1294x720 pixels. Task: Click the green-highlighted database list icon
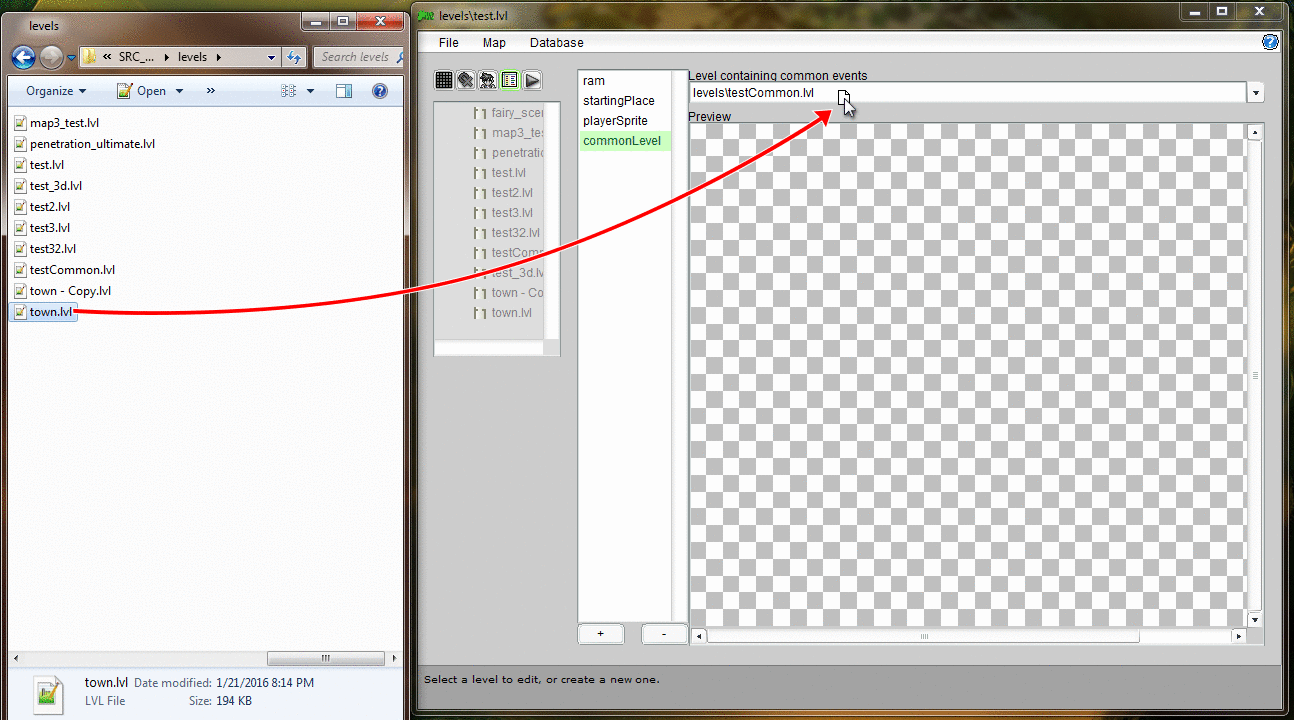[510, 80]
